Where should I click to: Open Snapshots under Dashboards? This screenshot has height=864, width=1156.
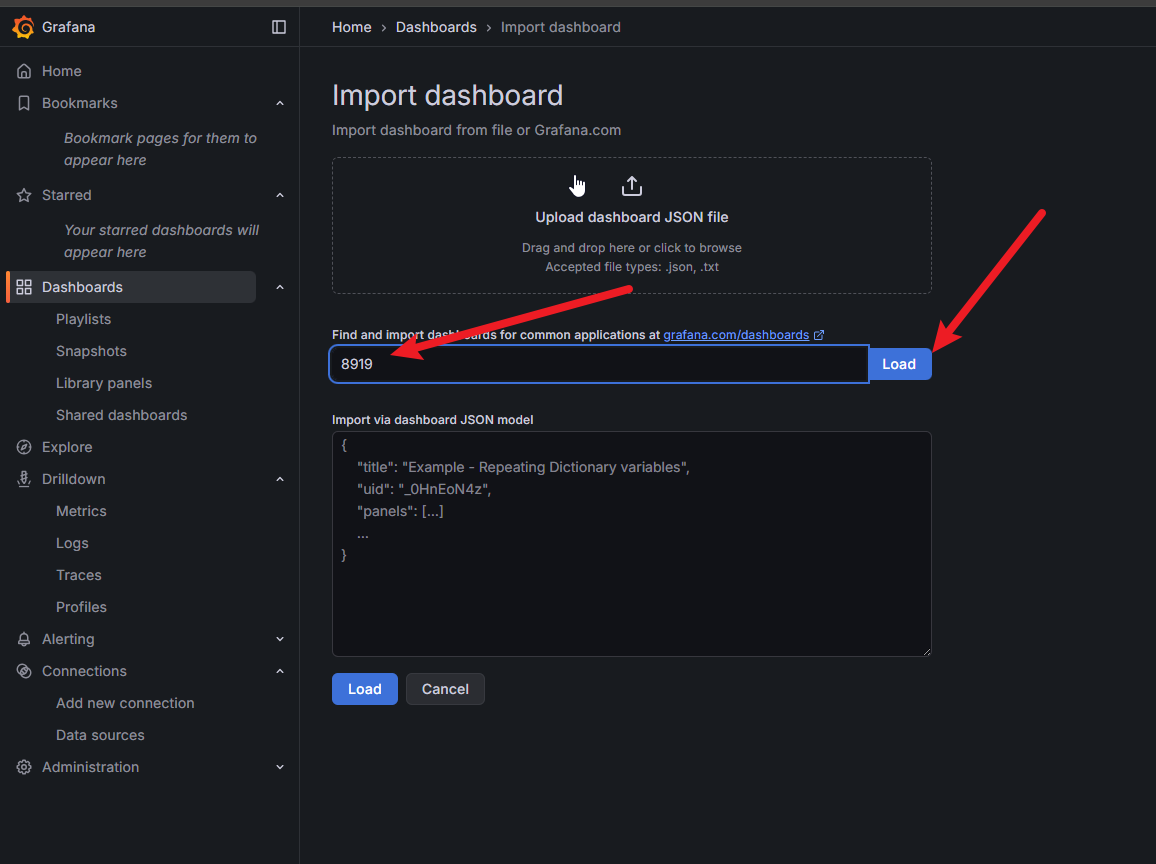tap(91, 351)
